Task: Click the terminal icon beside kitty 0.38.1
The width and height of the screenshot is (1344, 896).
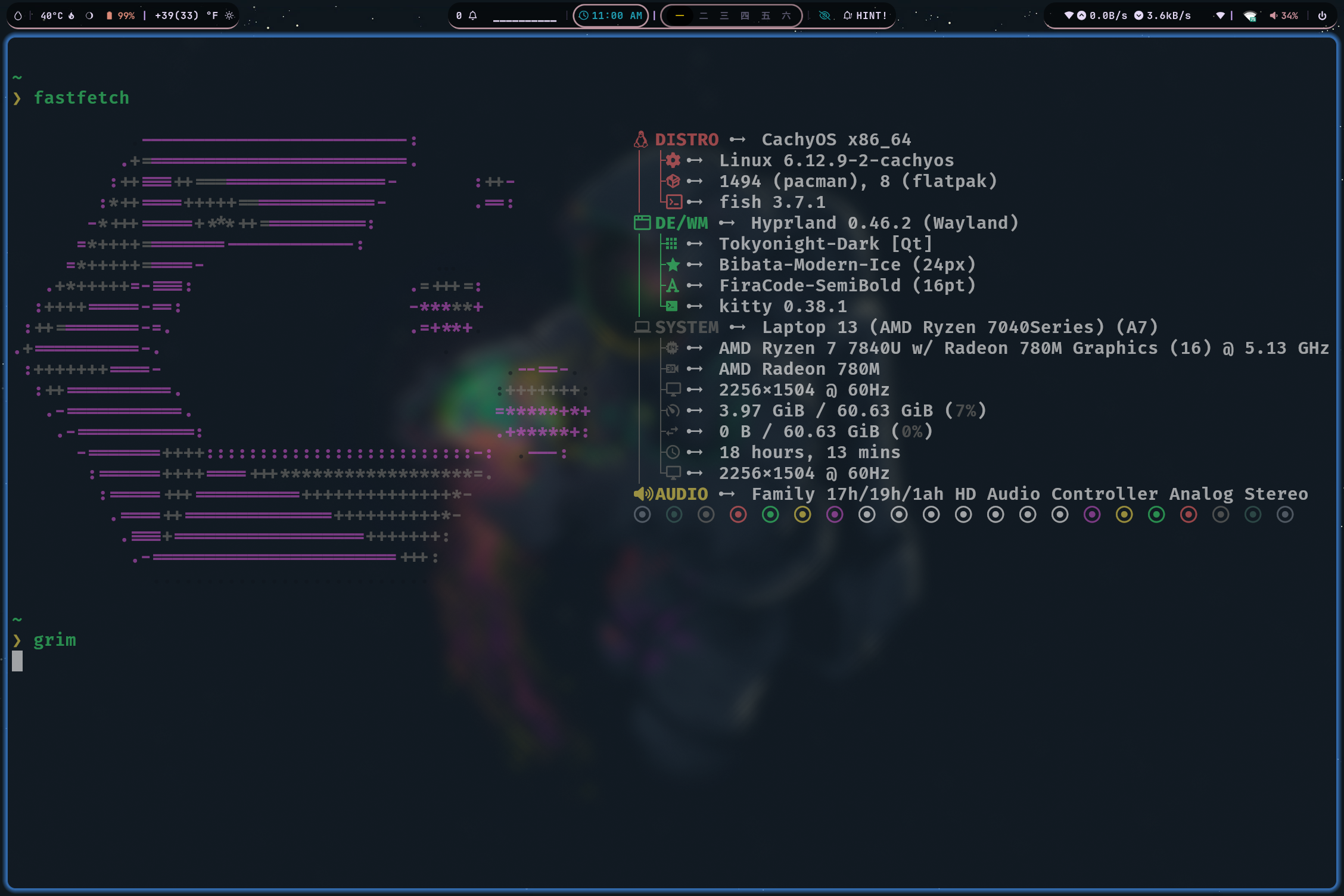Action: 672,306
